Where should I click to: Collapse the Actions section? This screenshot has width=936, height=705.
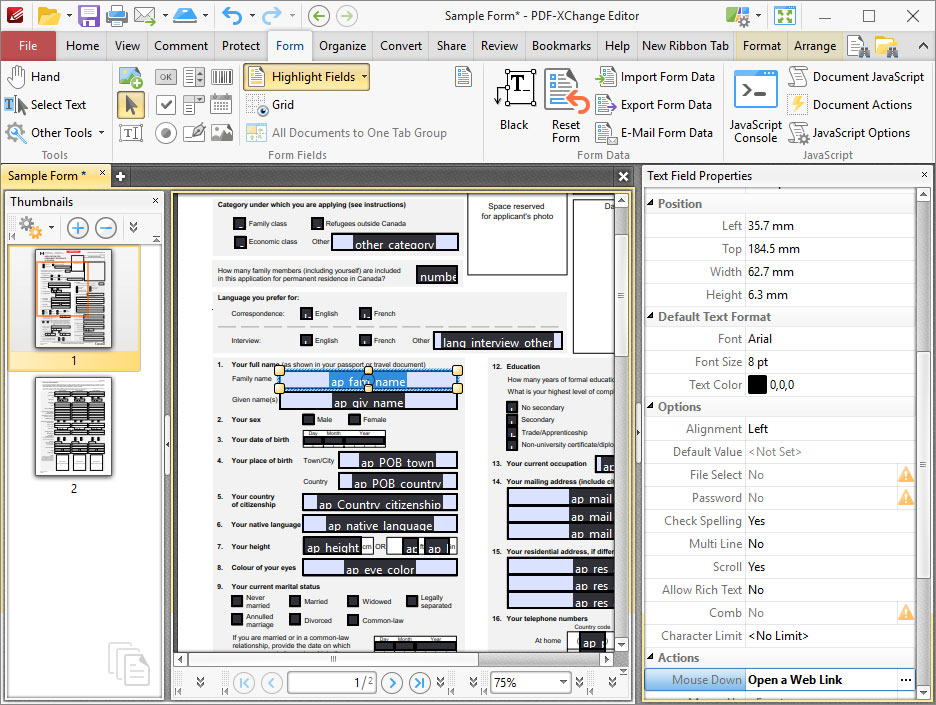pos(651,657)
